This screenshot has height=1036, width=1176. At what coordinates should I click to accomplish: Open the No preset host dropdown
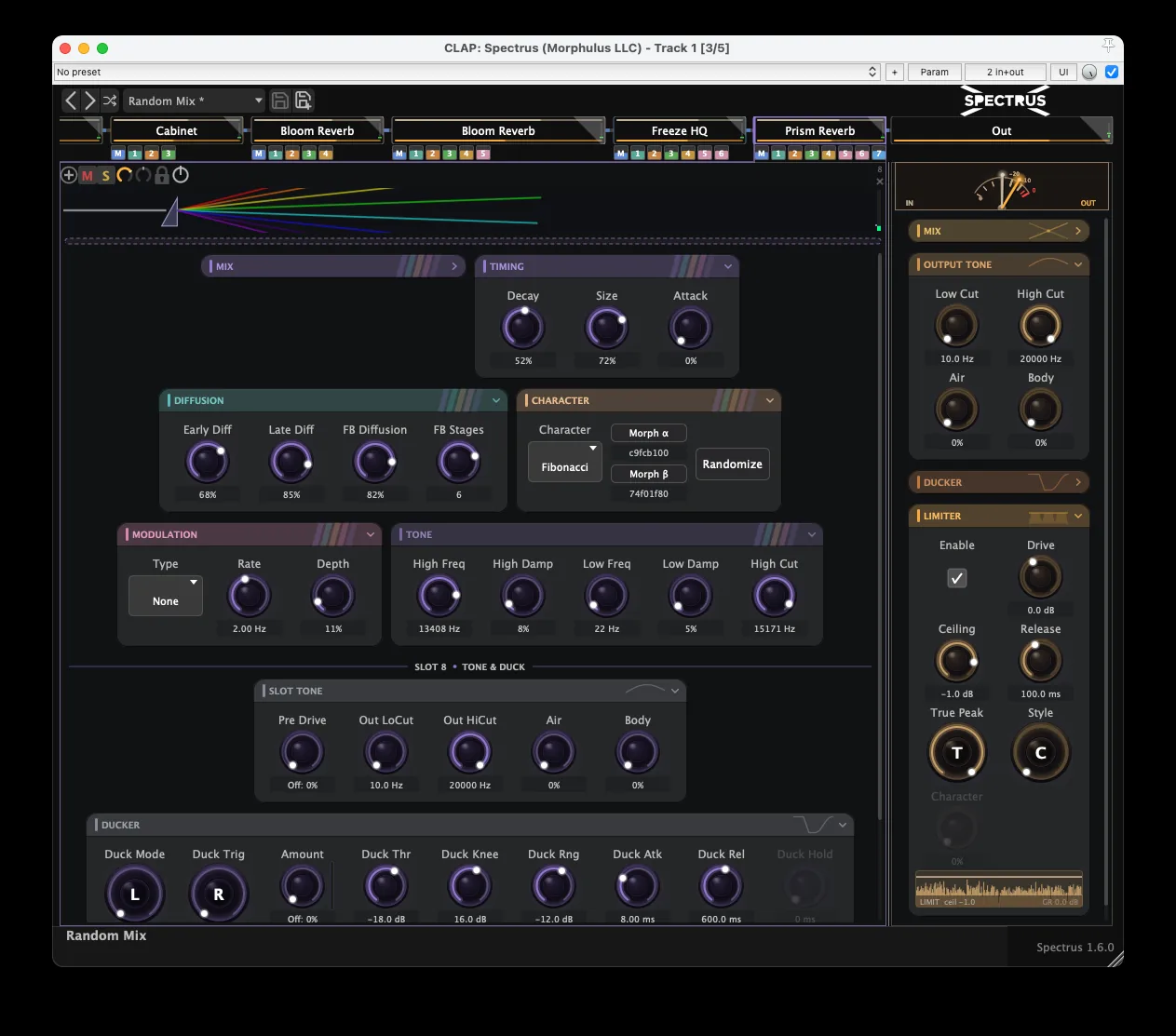pyautogui.click(x=466, y=72)
